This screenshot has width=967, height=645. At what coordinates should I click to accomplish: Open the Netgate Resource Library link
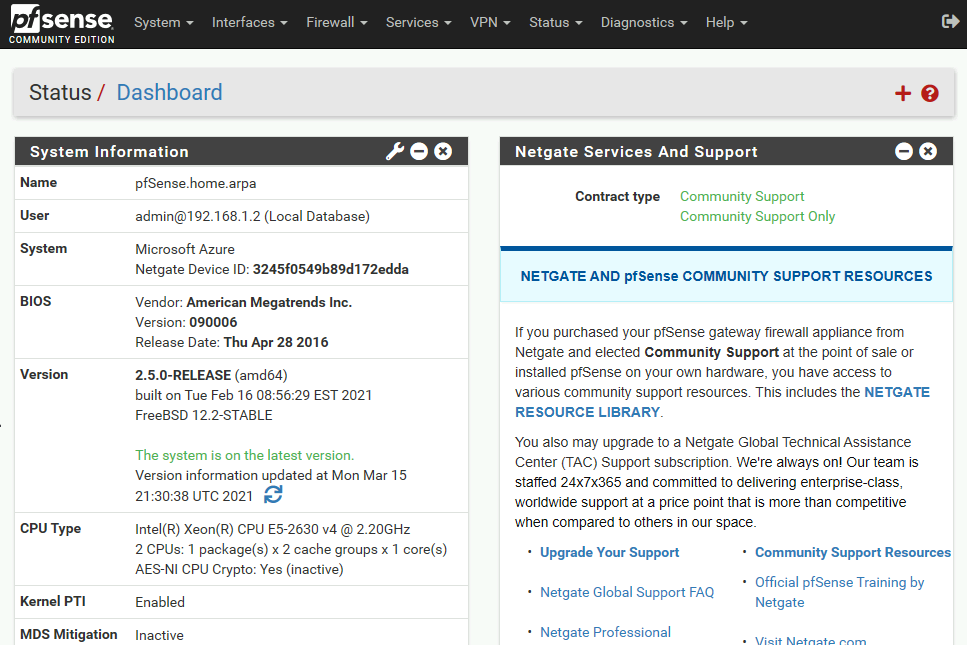(x=723, y=402)
